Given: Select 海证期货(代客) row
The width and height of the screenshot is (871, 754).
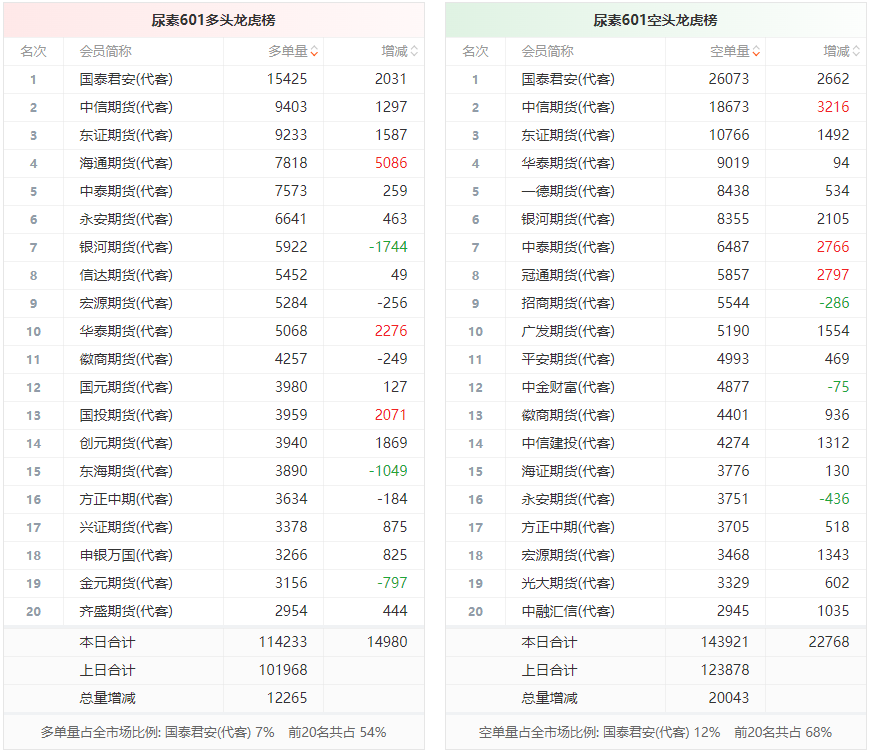Looking at the screenshot, I should coord(655,471).
